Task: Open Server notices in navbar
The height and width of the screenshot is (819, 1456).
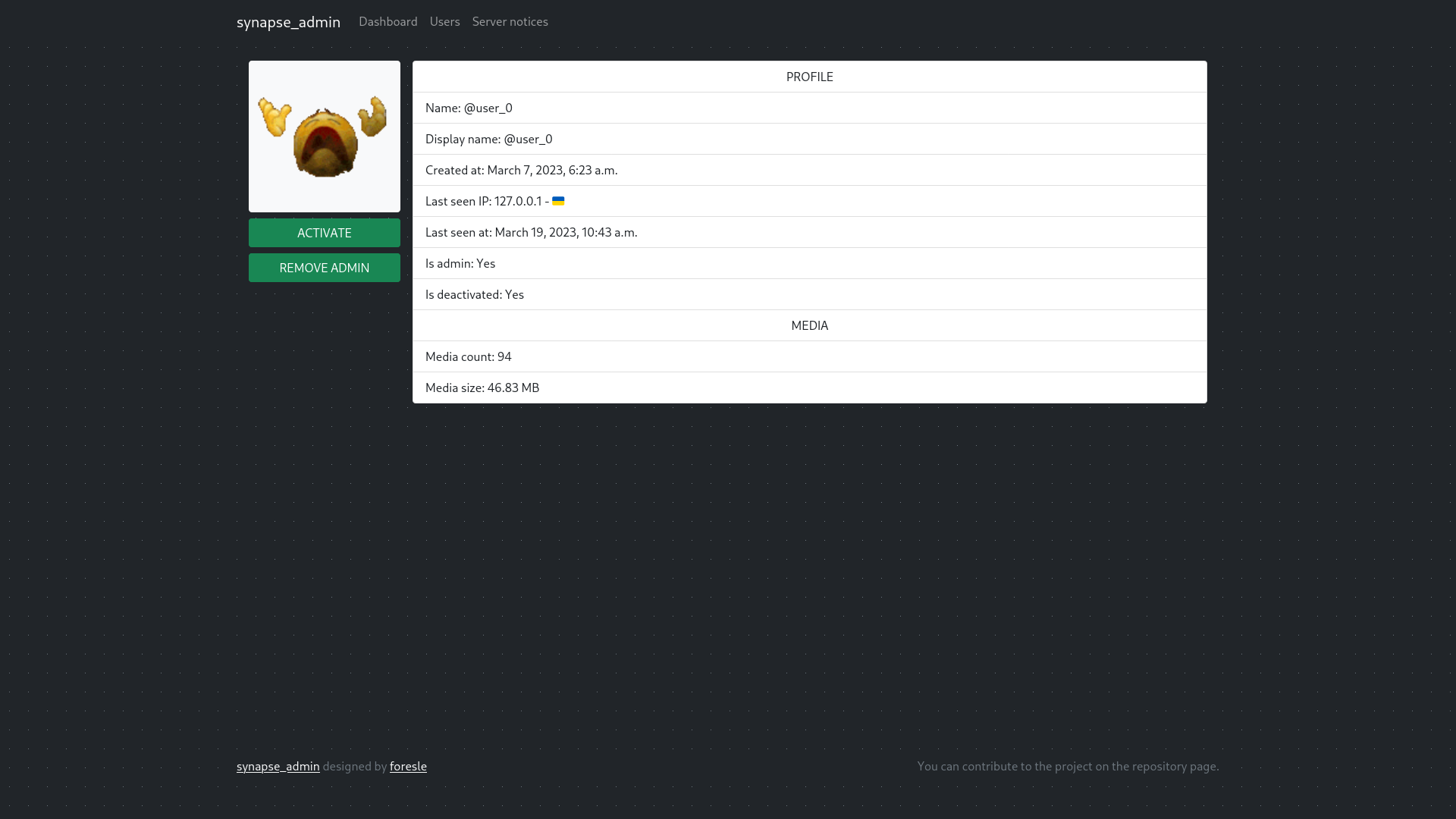Action: click(x=510, y=21)
